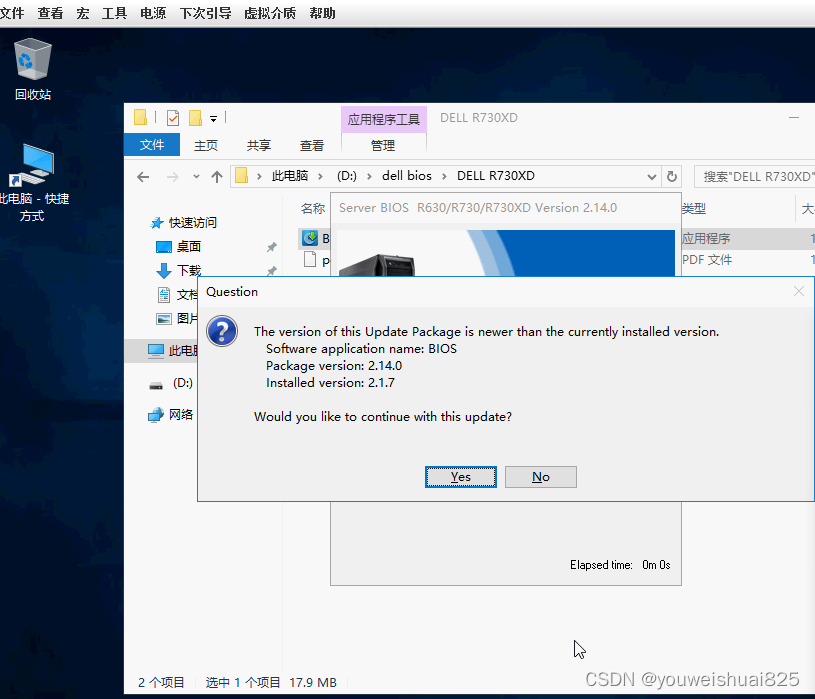Select 快速访问 in navigation pane
This screenshot has width=815, height=699.
[x=192, y=222]
